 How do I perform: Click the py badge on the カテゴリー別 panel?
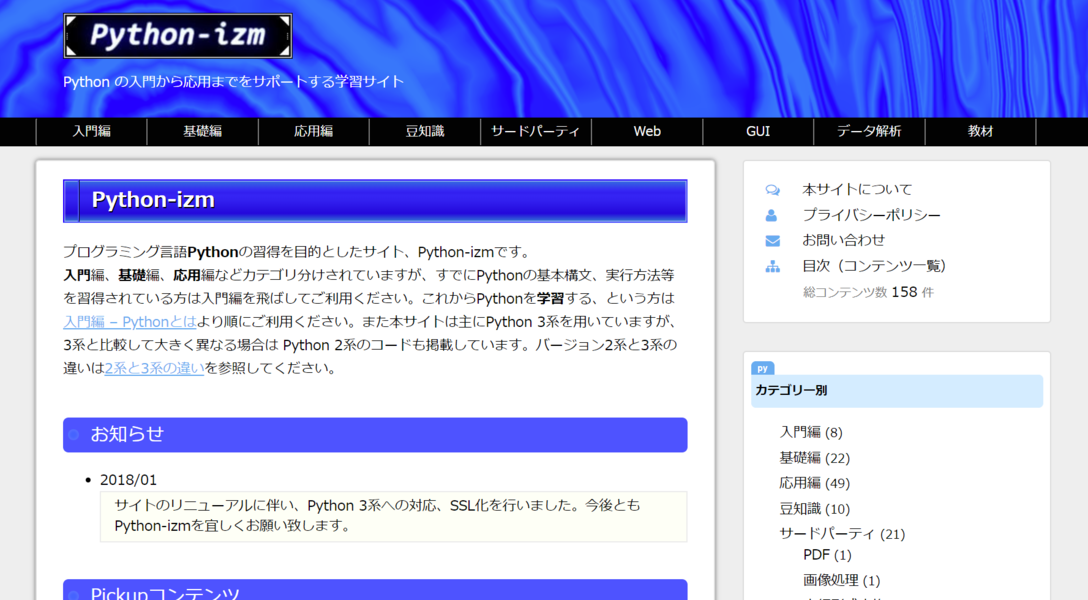click(762, 369)
